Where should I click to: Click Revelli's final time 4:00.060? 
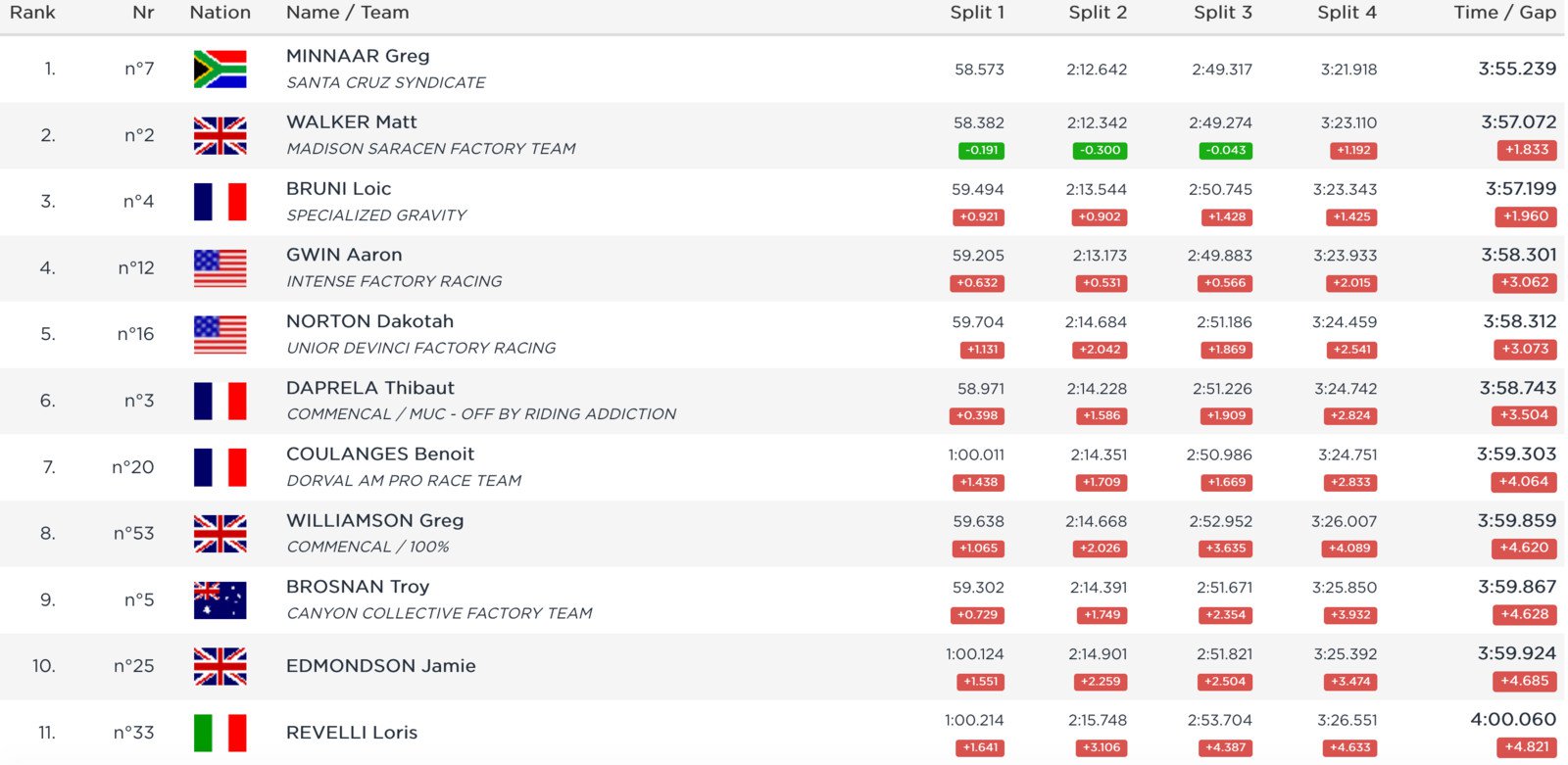(x=1513, y=720)
